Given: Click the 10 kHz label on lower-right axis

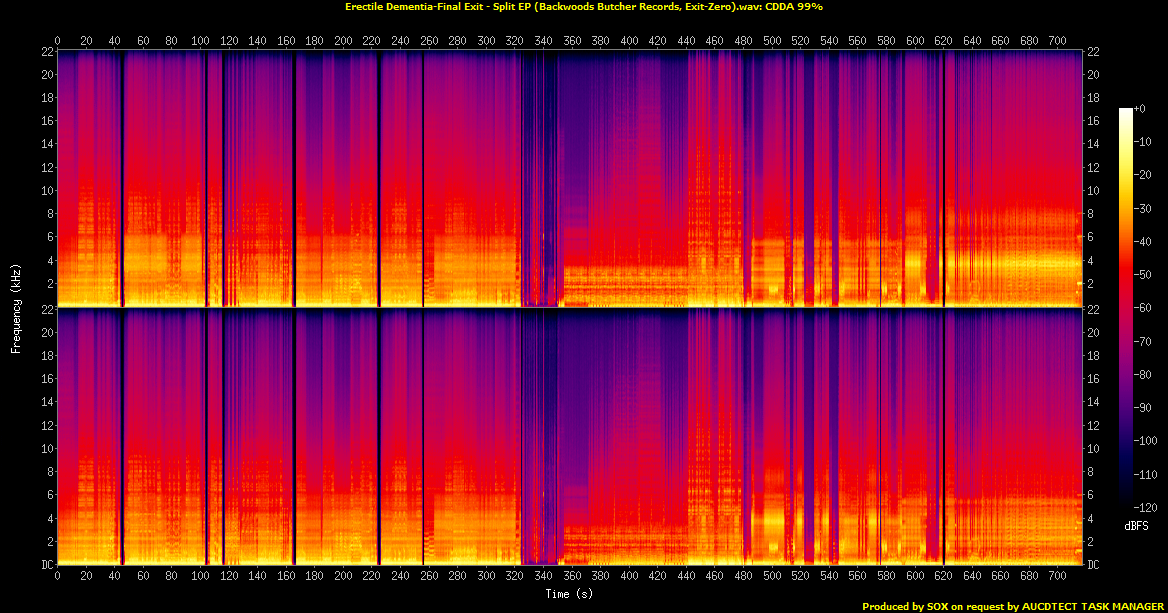Looking at the screenshot, I should [1092, 448].
